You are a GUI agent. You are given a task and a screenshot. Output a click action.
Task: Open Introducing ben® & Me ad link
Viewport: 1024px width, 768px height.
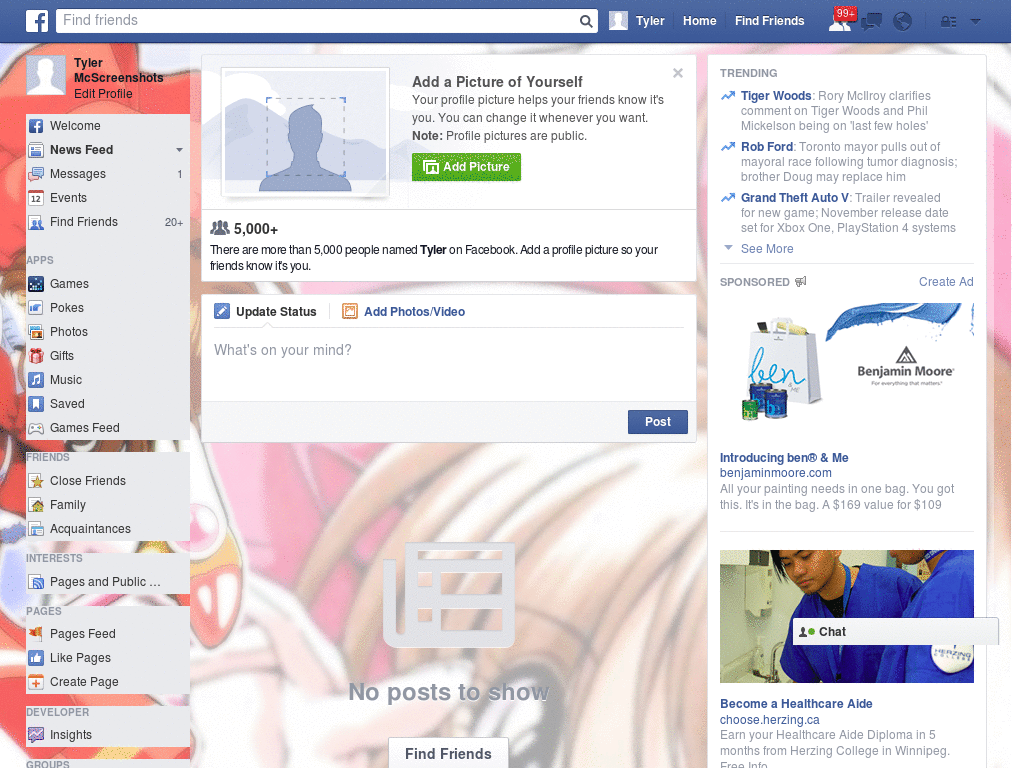(784, 458)
